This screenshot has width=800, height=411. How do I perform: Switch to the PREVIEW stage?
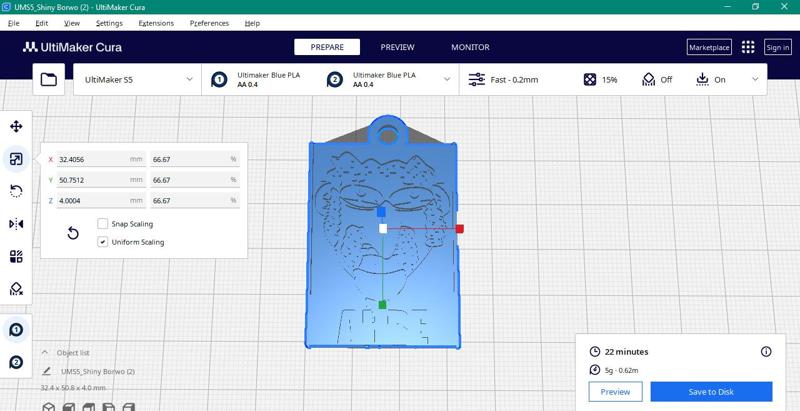tap(397, 47)
